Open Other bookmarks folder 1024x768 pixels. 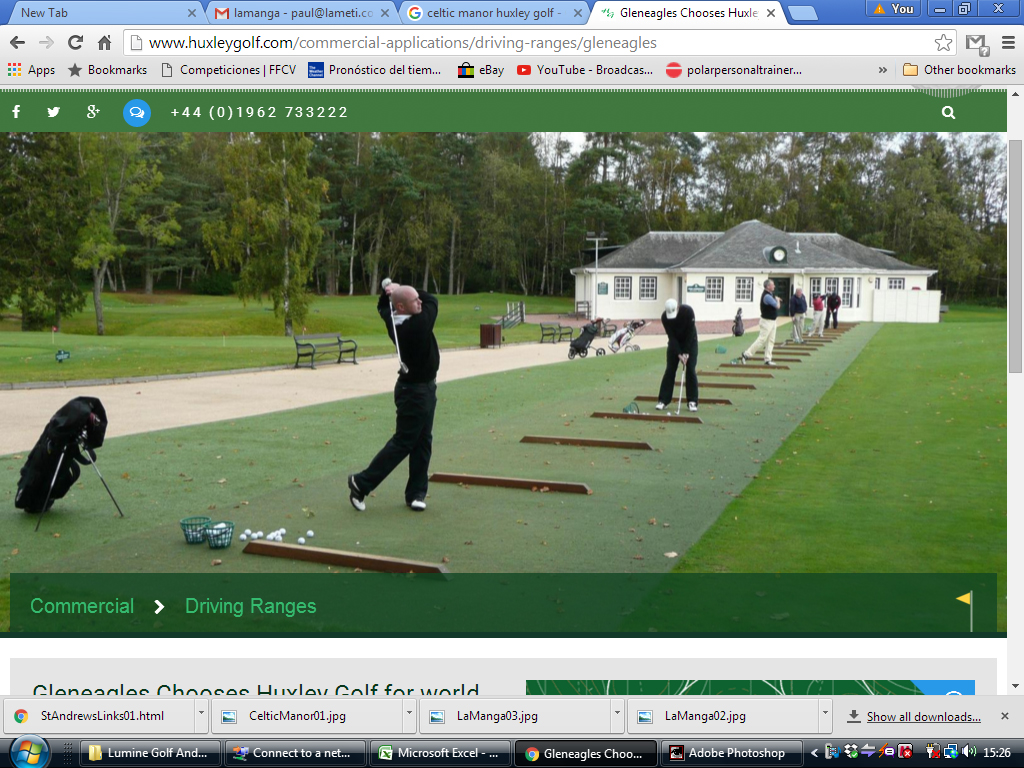tap(959, 70)
